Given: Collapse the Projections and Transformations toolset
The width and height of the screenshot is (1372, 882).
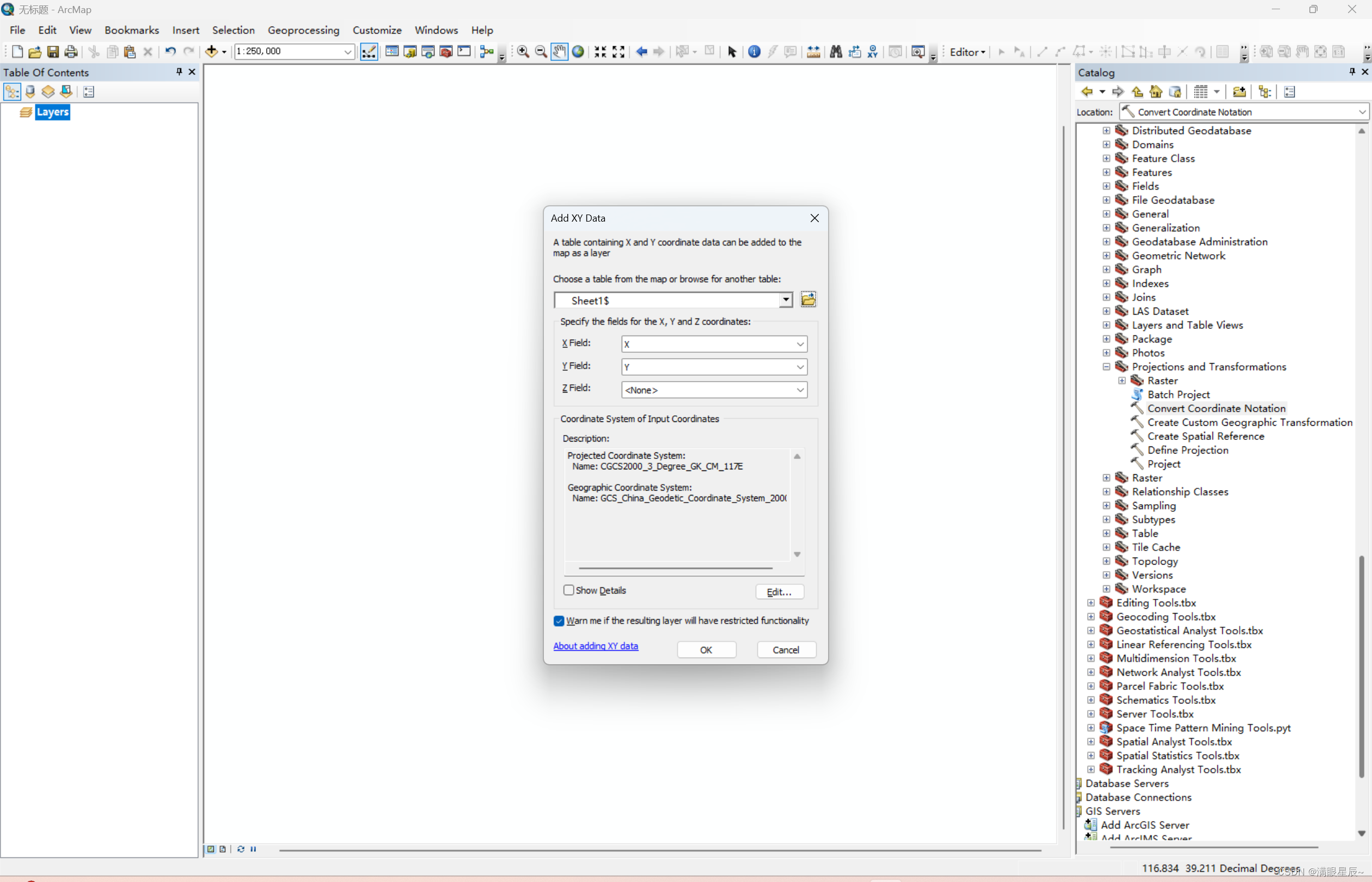Looking at the screenshot, I should coord(1106,366).
